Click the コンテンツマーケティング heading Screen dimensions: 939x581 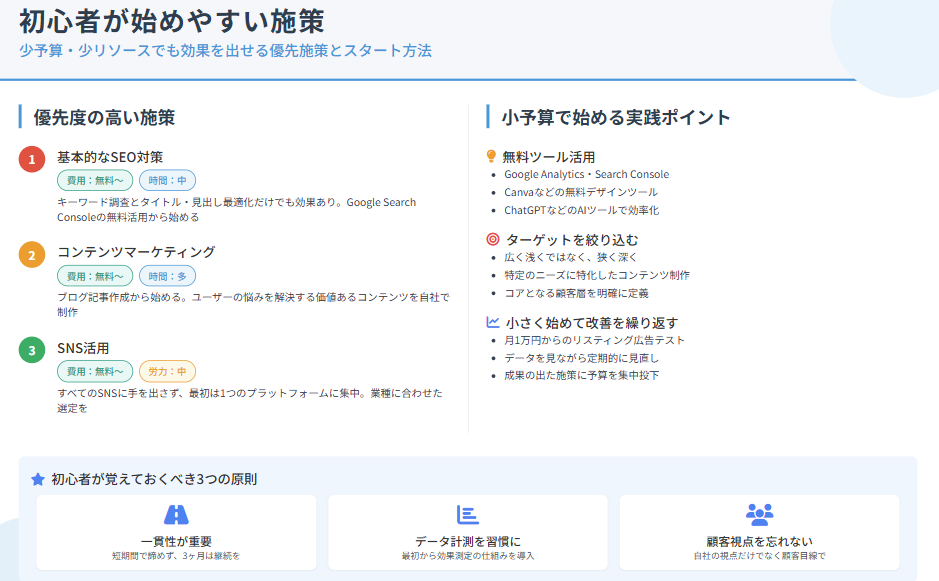136,251
